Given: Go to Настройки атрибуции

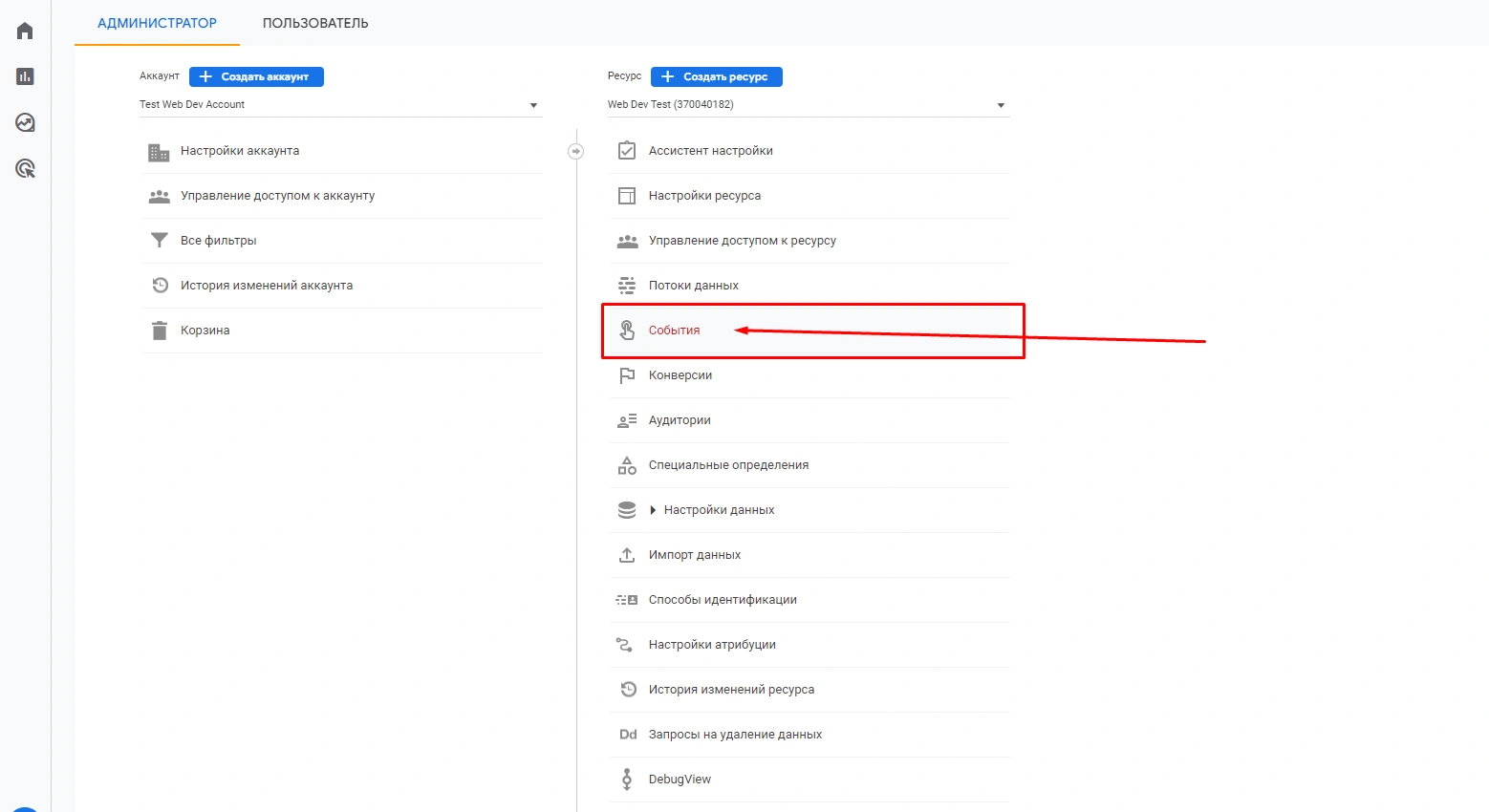Looking at the screenshot, I should [x=712, y=645].
